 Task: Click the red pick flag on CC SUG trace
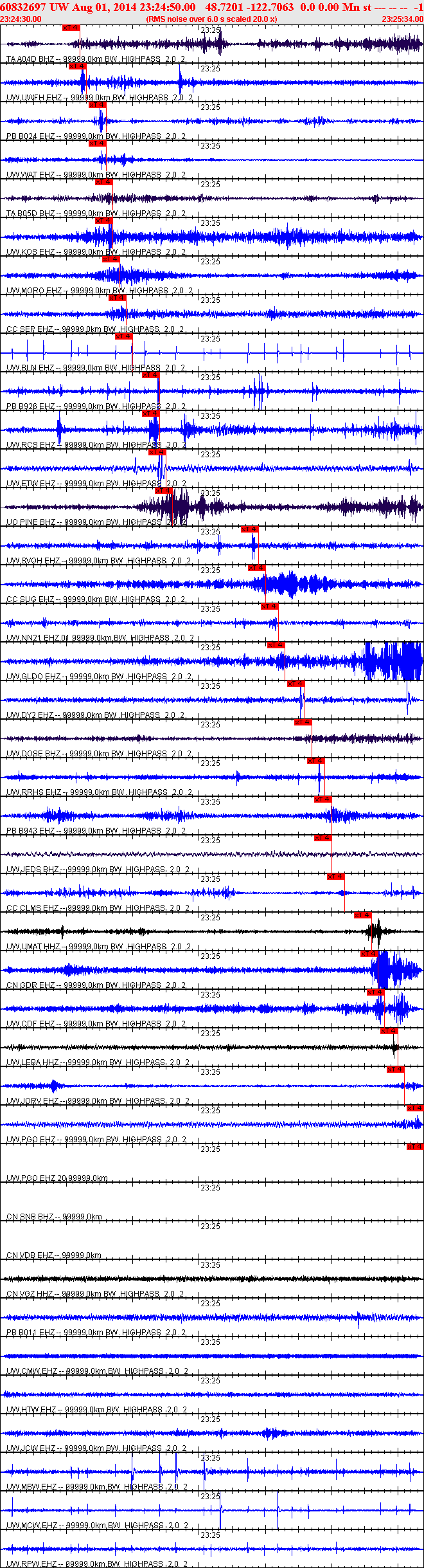click(256, 568)
